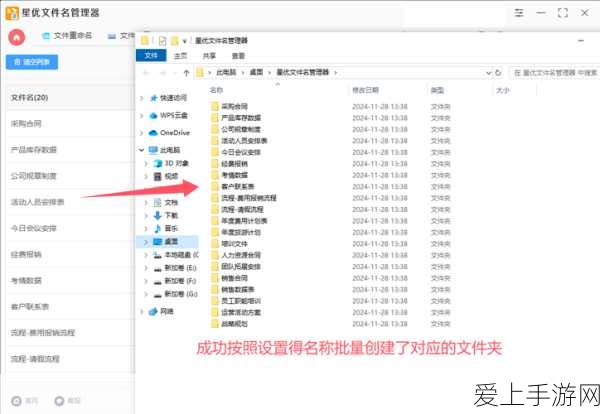This screenshot has width=600, height=414.
Task: Click the 客户联系表 folder icon in Explorer
Action: click(215, 187)
